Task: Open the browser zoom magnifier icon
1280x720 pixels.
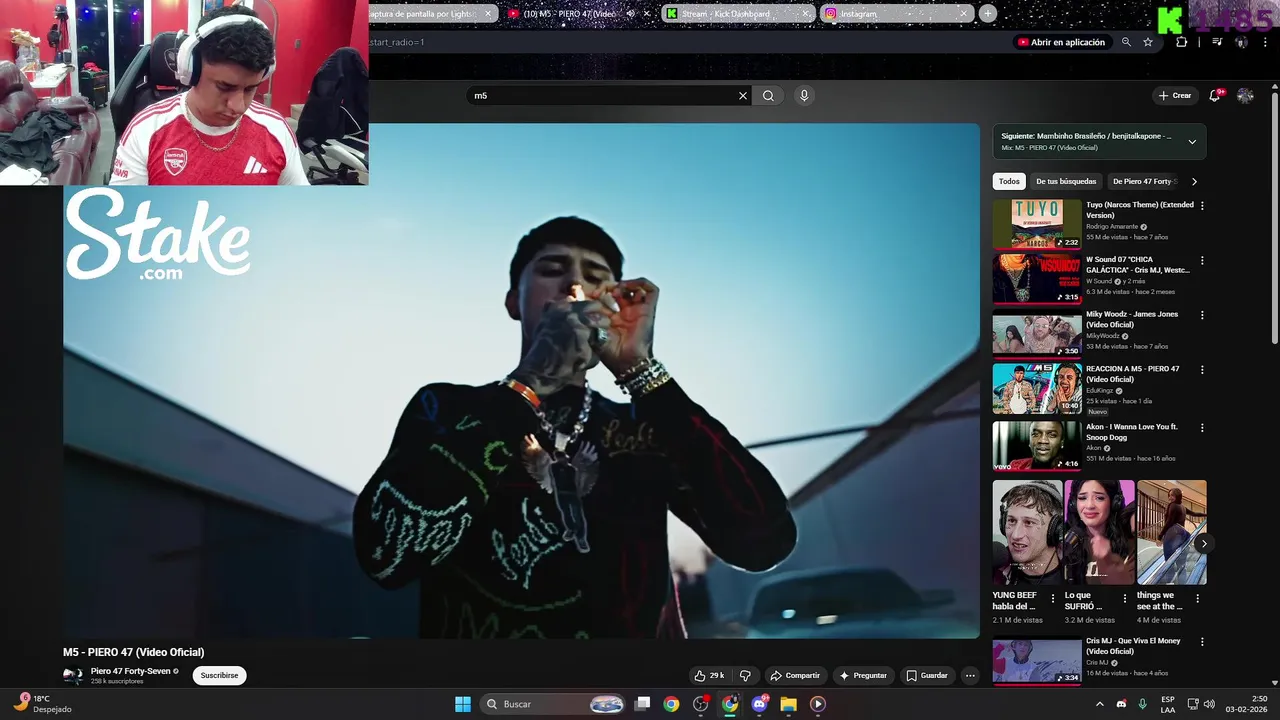Action: coord(1126,42)
